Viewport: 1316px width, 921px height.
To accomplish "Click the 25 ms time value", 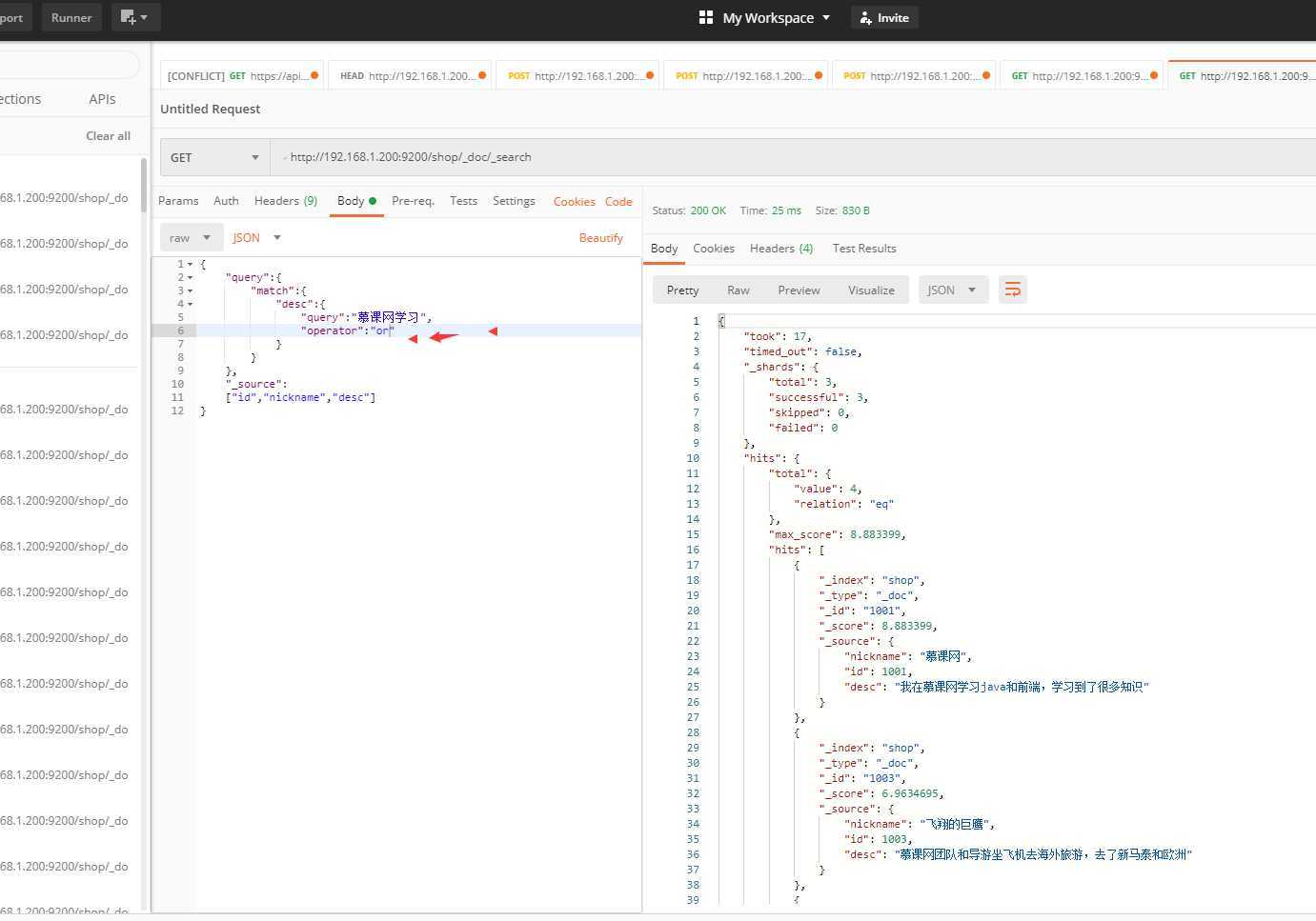I will [x=786, y=210].
